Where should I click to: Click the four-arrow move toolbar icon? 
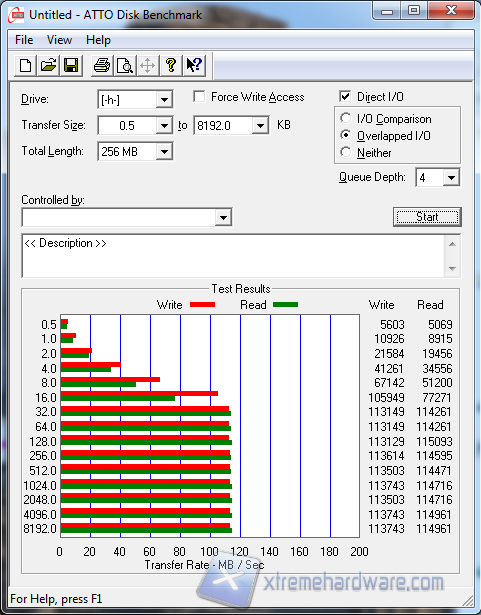coord(148,65)
